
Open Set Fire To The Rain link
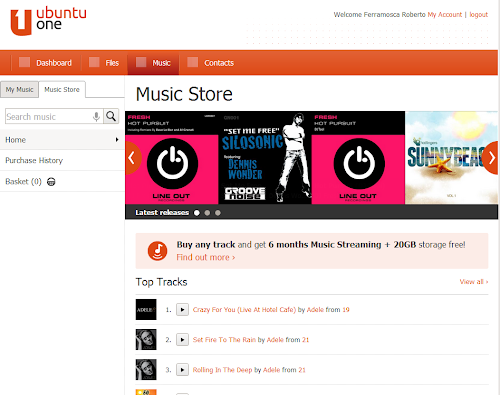224,340
